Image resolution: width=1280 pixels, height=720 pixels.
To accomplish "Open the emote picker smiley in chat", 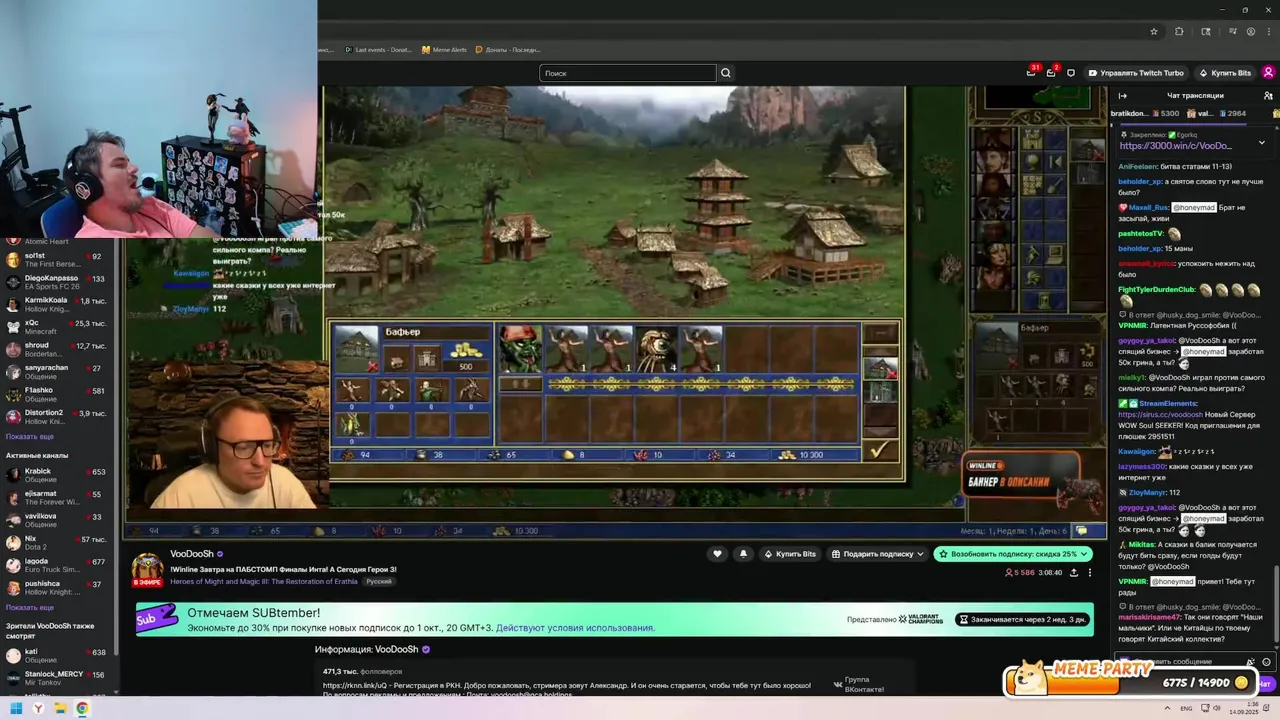I will (x=1266, y=662).
